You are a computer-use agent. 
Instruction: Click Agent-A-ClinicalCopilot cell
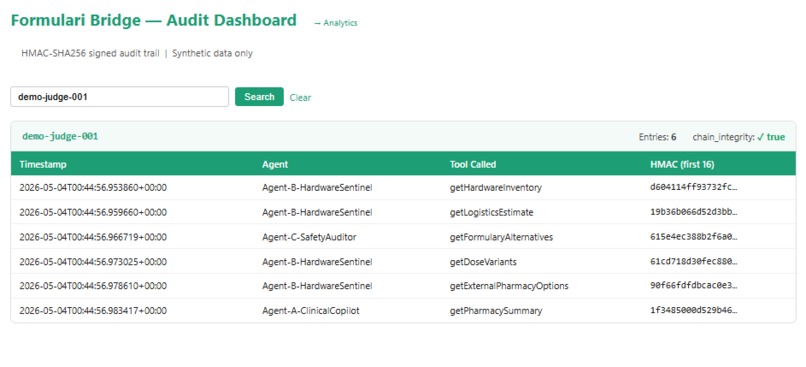(x=310, y=310)
